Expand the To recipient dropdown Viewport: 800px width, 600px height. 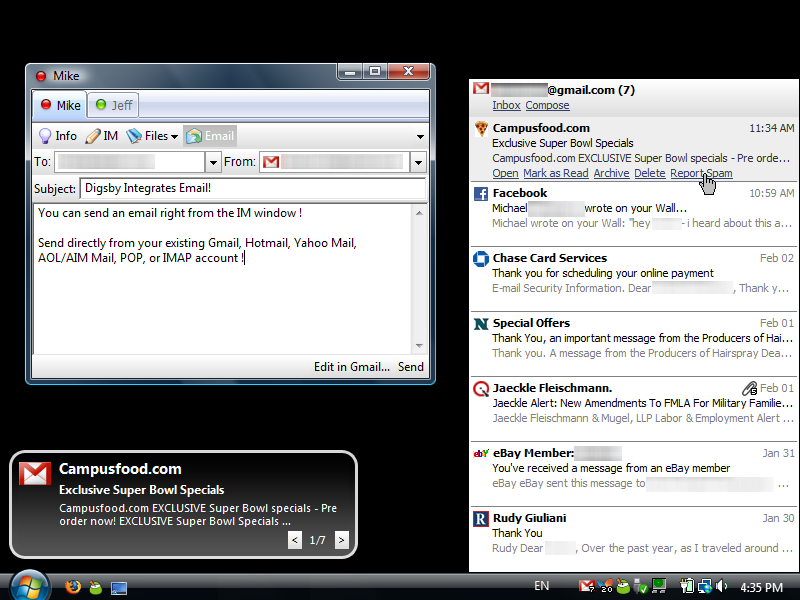point(214,161)
